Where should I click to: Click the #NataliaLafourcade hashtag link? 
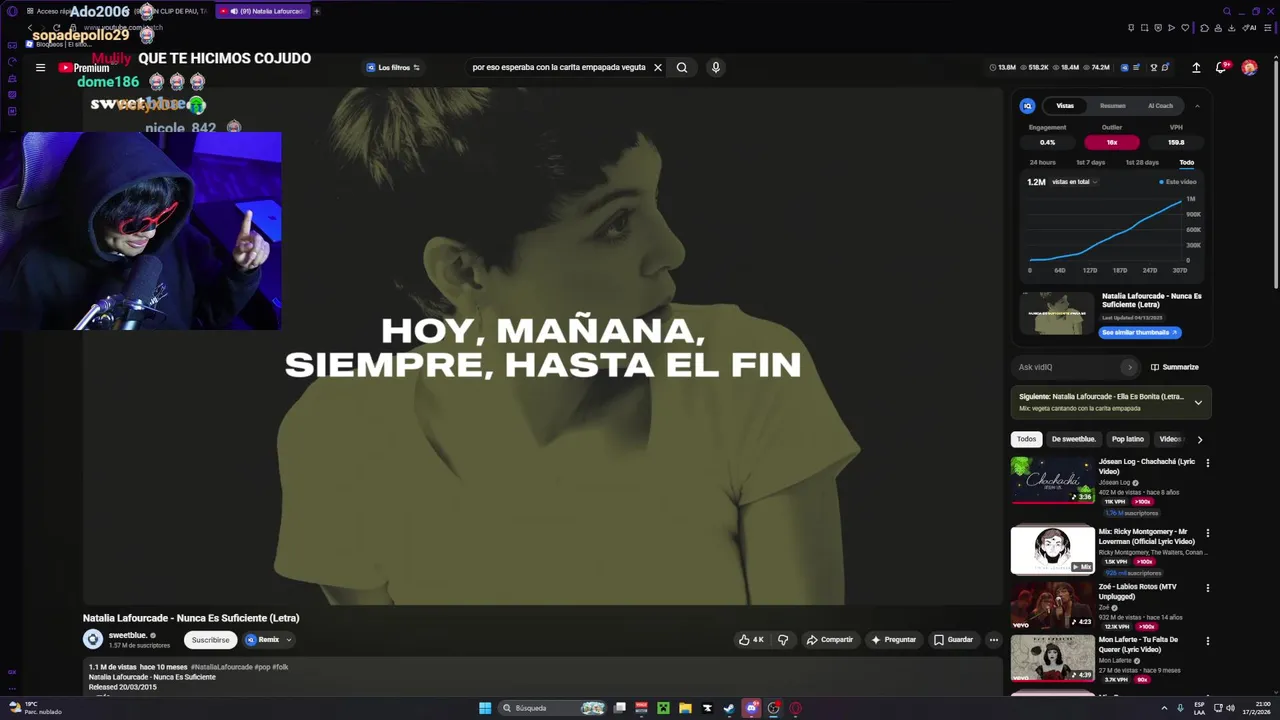[x=221, y=667]
